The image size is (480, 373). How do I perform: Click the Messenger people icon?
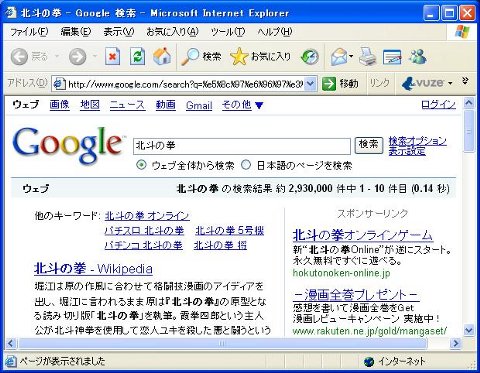tap(418, 56)
